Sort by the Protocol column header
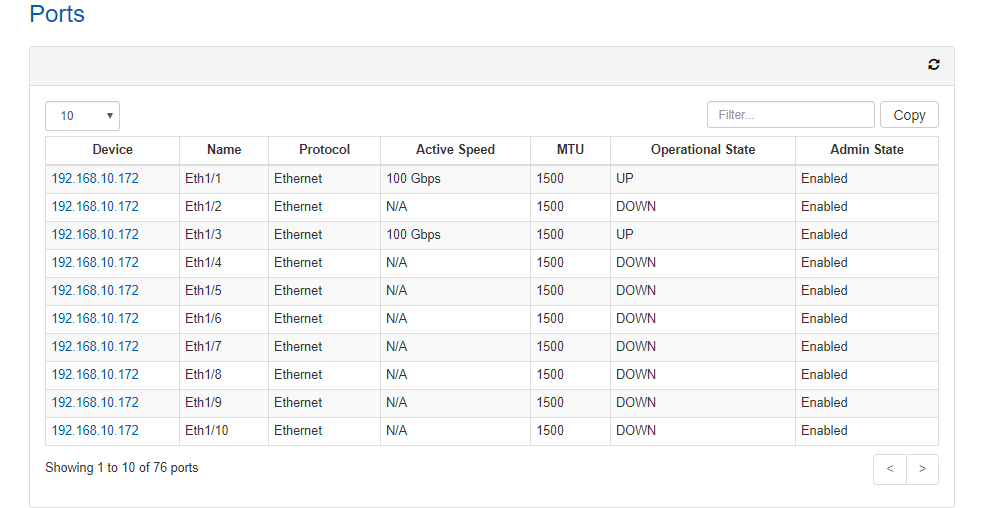Viewport: 984px width, 508px height. tap(324, 150)
